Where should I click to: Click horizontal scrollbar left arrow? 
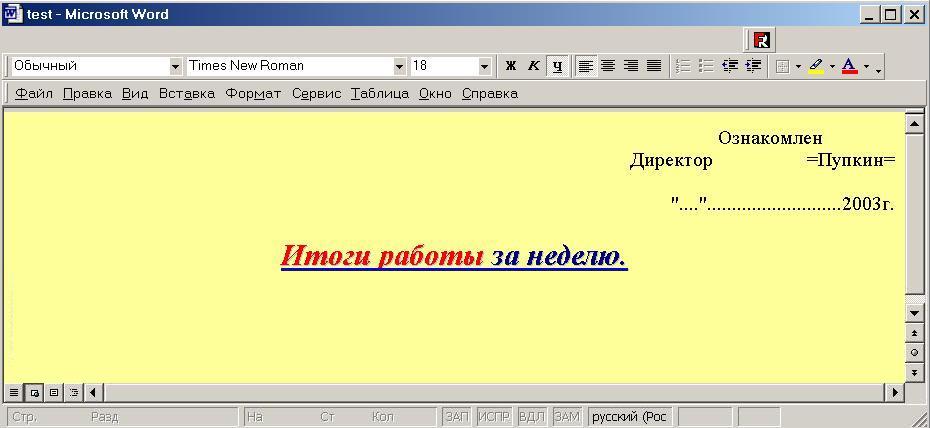[93, 392]
